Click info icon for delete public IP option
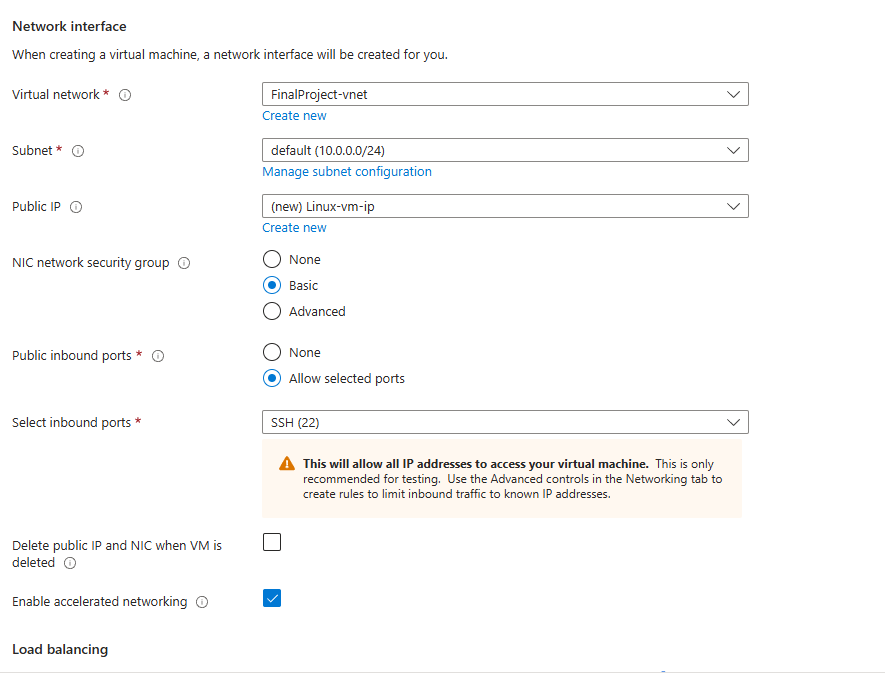The height and width of the screenshot is (675, 885). (70, 563)
